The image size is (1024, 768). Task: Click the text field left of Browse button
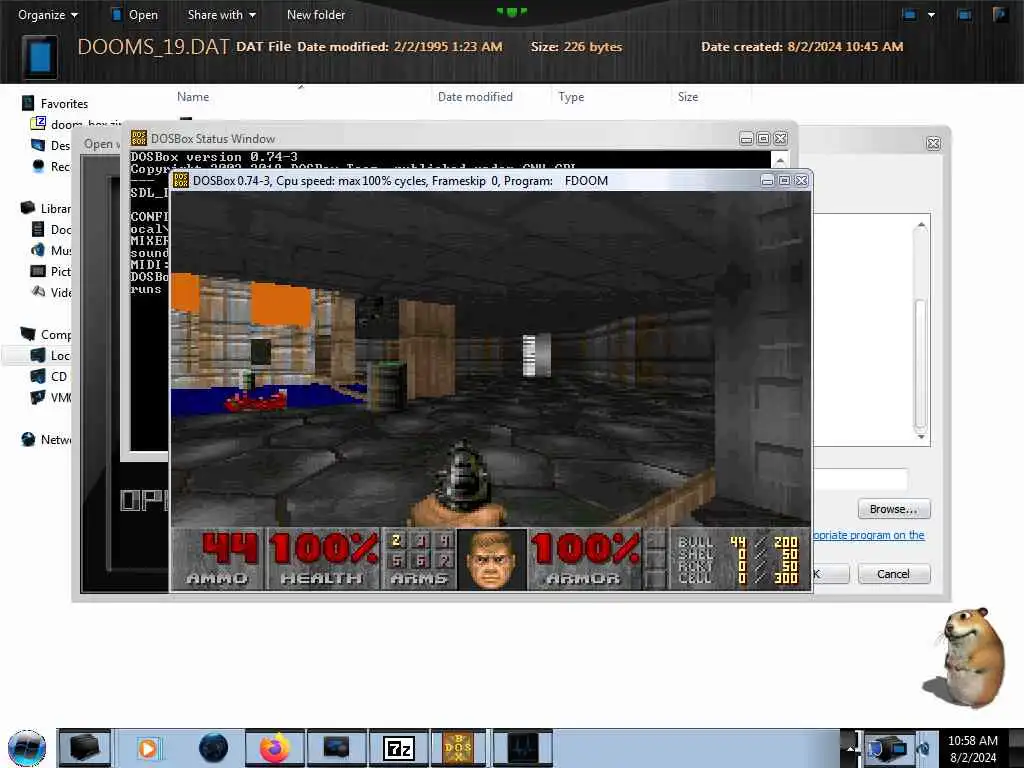tap(860, 479)
